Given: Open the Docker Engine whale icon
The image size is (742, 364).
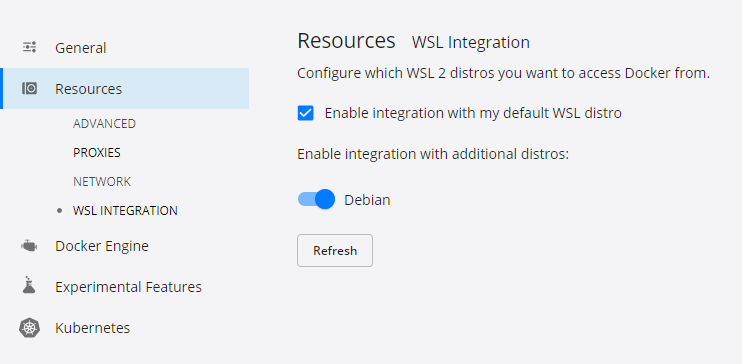Looking at the screenshot, I should click(29, 246).
